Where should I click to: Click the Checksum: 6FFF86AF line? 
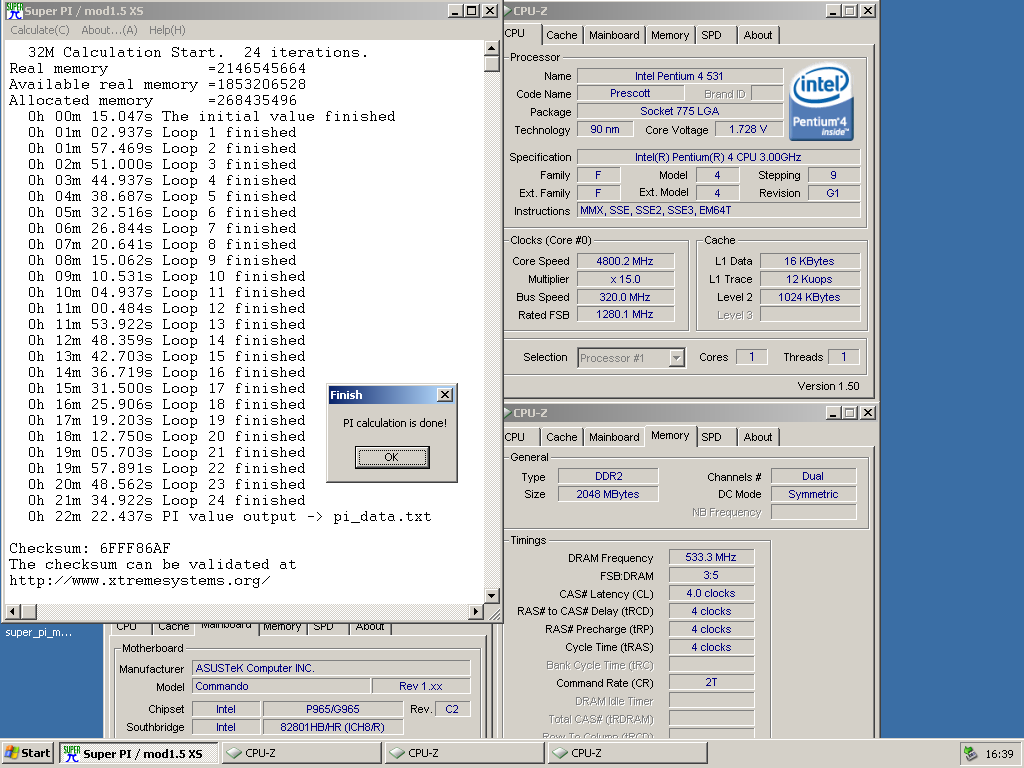[90, 549]
